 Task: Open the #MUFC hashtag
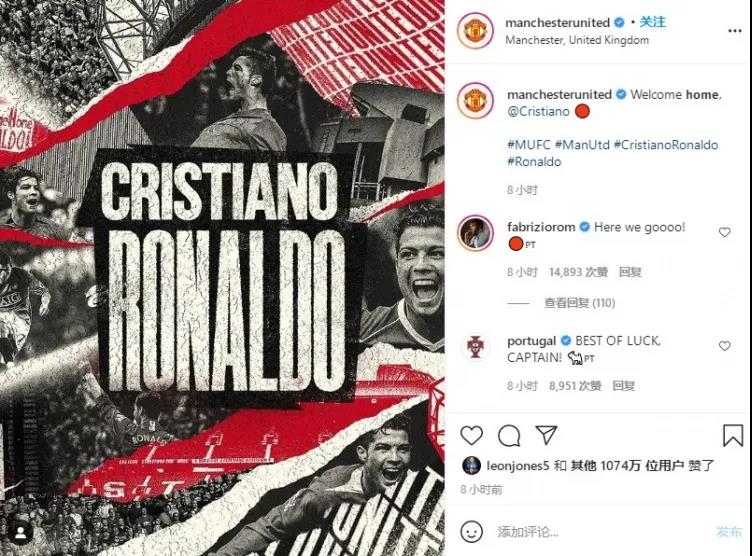[529, 144]
